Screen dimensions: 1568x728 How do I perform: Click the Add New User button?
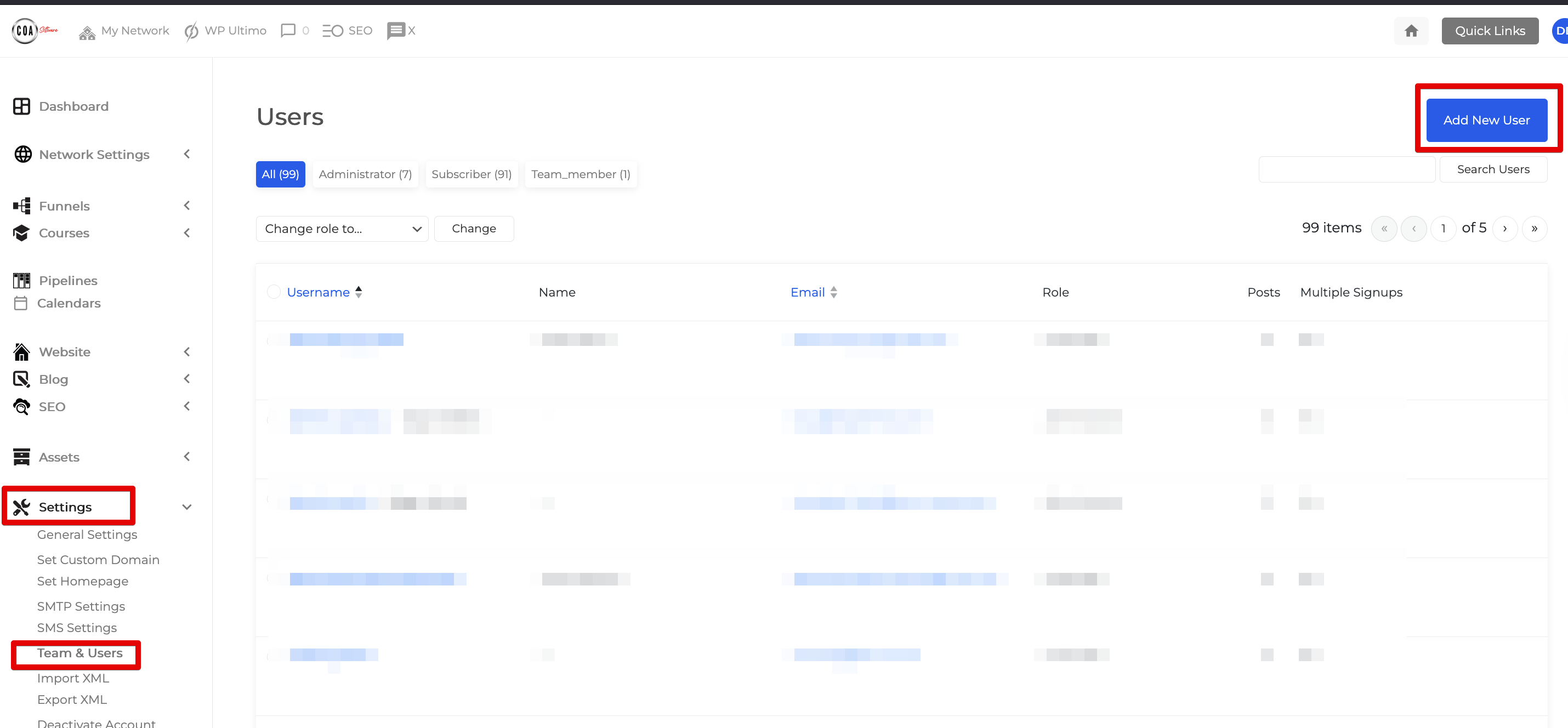[1486, 120]
